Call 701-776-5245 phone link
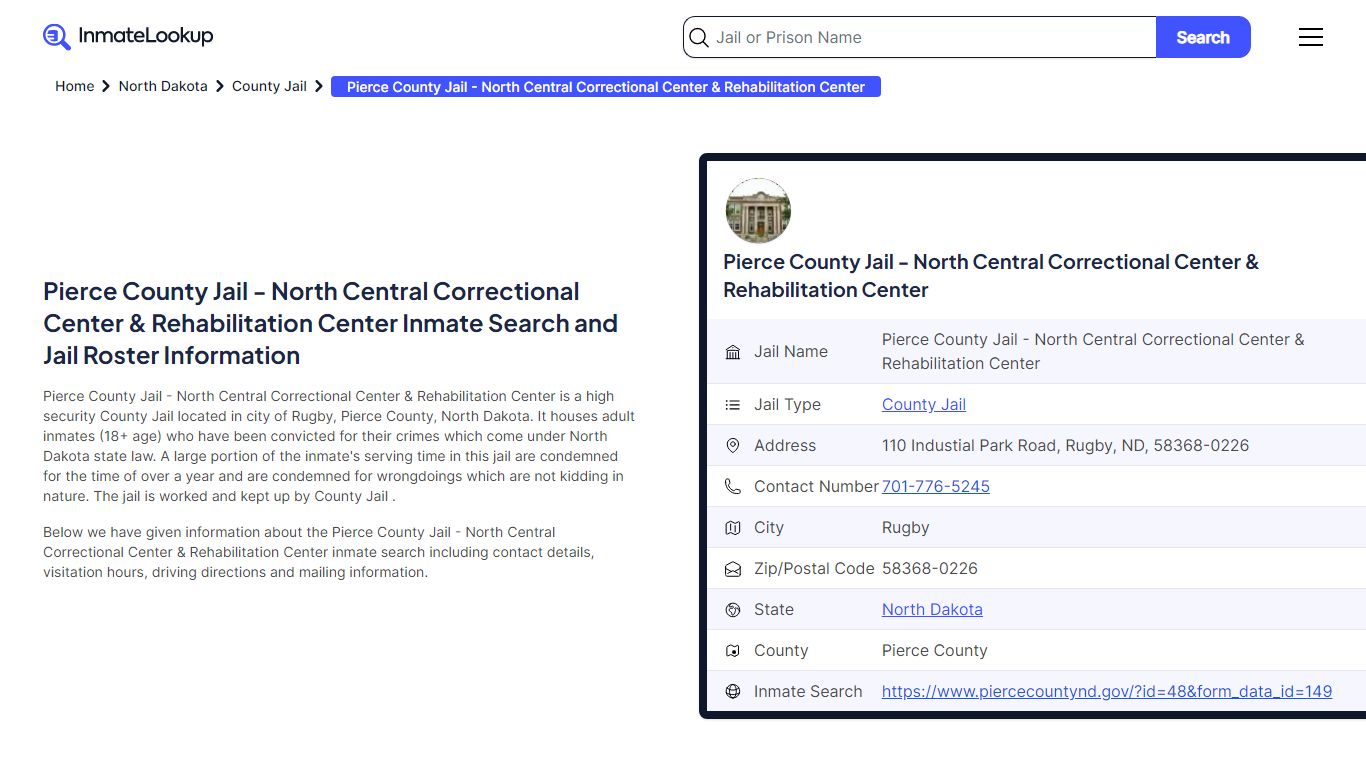Viewport: 1366px width, 768px height. click(x=936, y=487)
